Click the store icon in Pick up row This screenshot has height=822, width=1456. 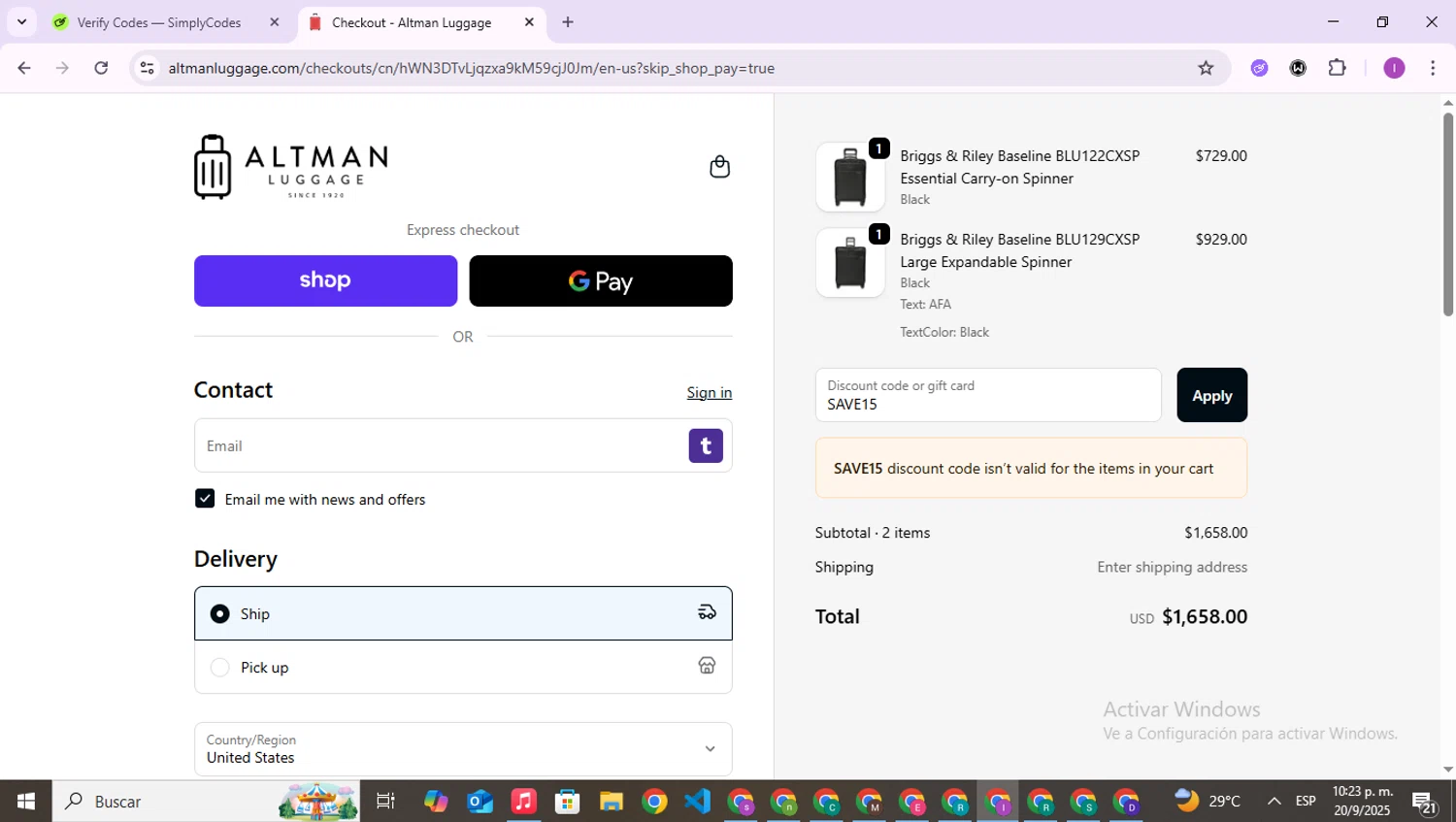pos(707,666)
